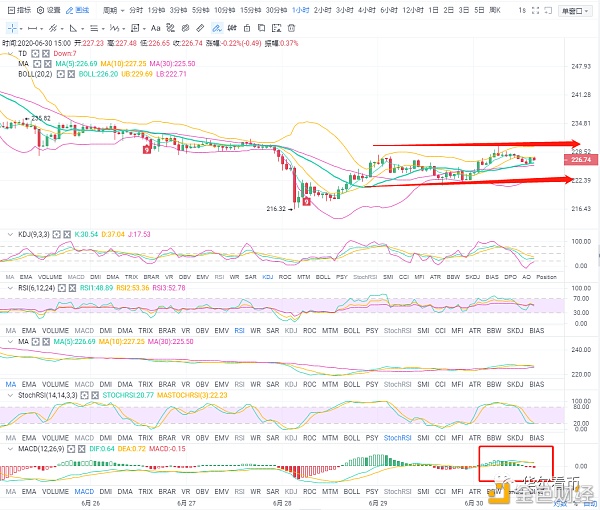Close the MACD(12,26,9) pane with its X
This screenshot has width=600, height=510.
81,449
